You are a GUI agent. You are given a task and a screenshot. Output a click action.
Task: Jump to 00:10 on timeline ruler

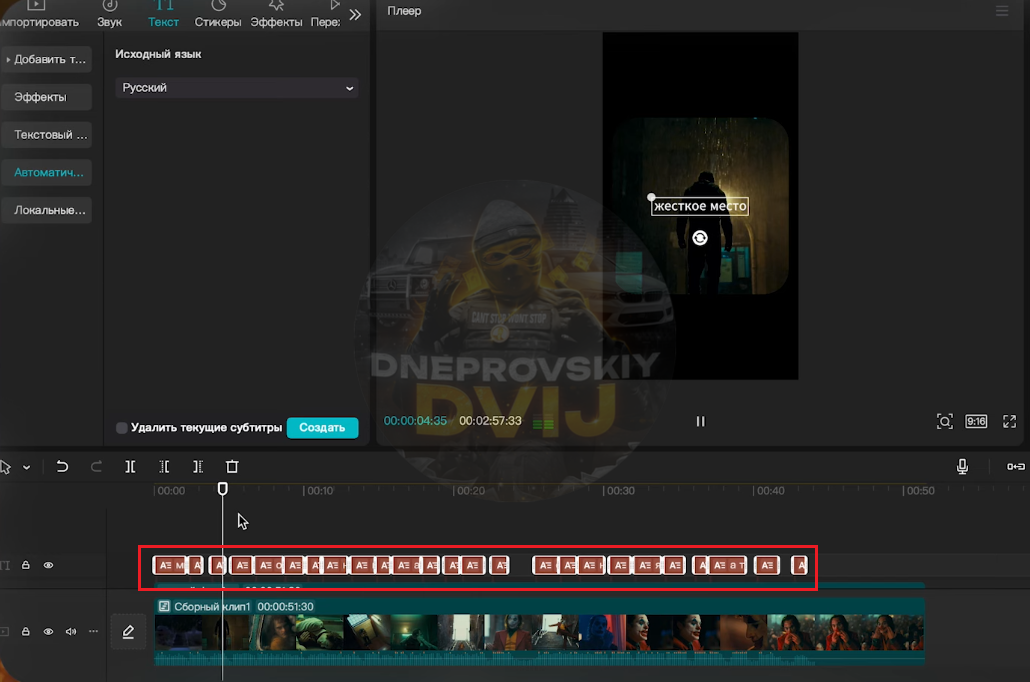pyautogui.click(x=320, y=491)
